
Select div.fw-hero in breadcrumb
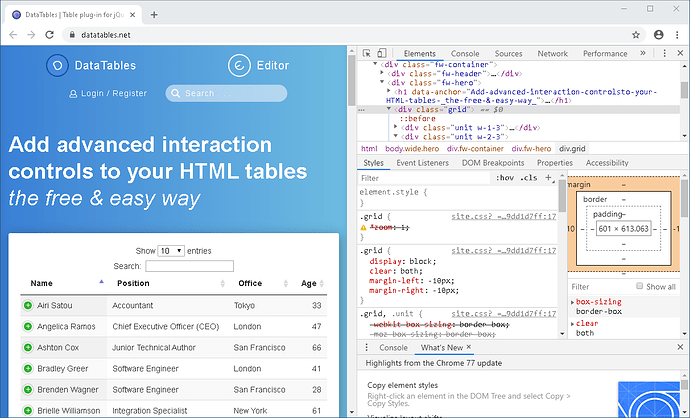click(x=531, y=149)
